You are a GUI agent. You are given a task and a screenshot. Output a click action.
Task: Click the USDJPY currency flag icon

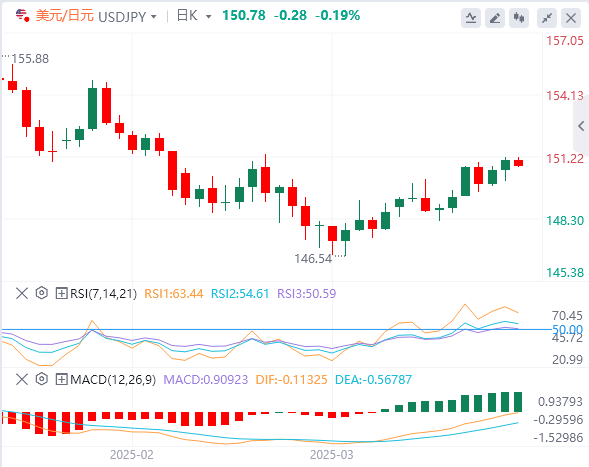(23, 15)
